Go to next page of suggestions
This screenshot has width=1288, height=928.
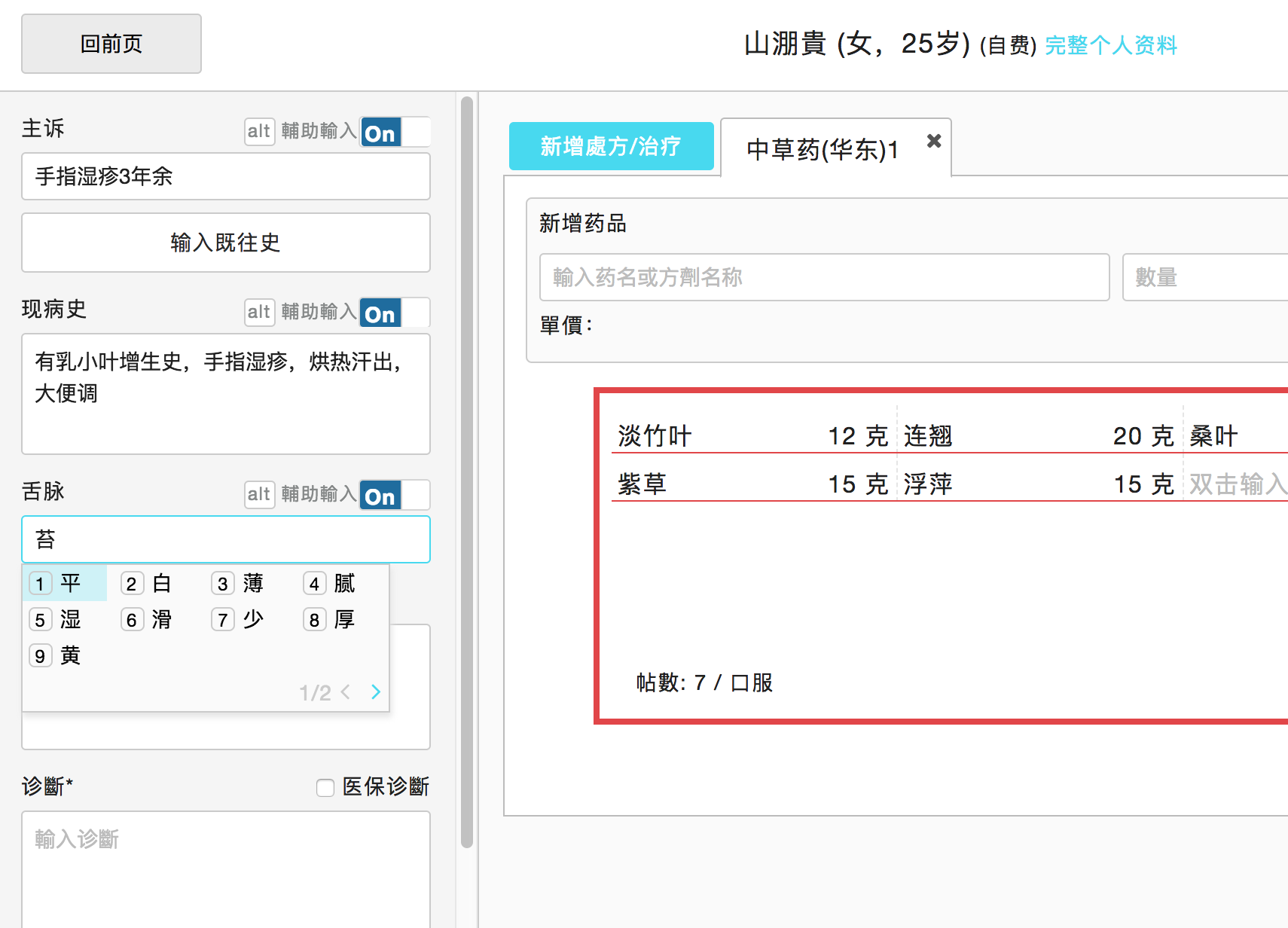click(x=375, y=692)
